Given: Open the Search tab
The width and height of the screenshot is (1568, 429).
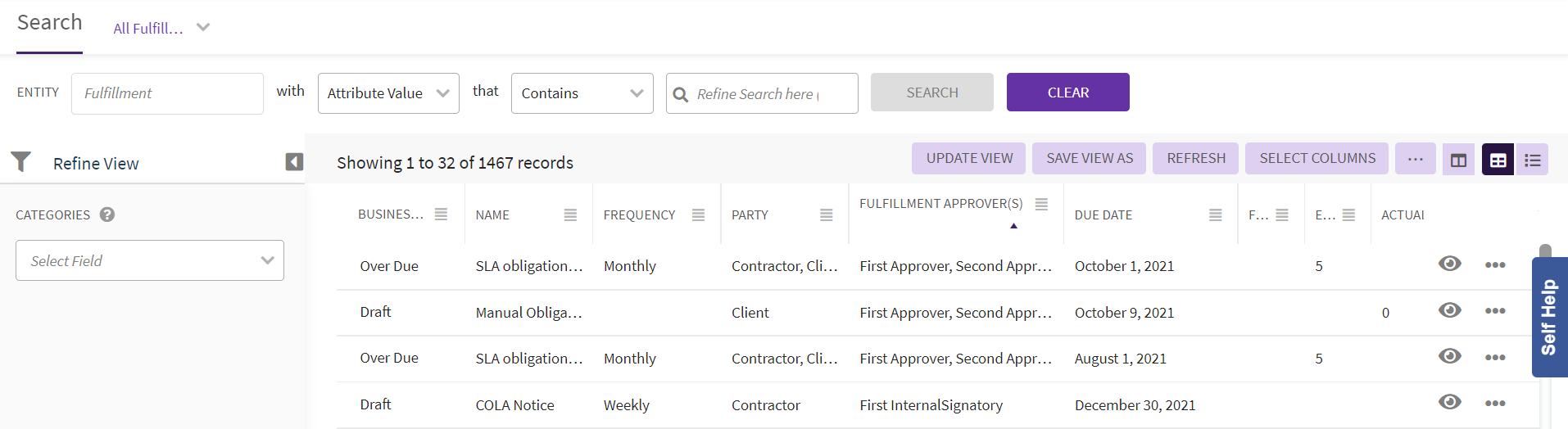Looking at the screenshot, I should click(x=49, y=23).
